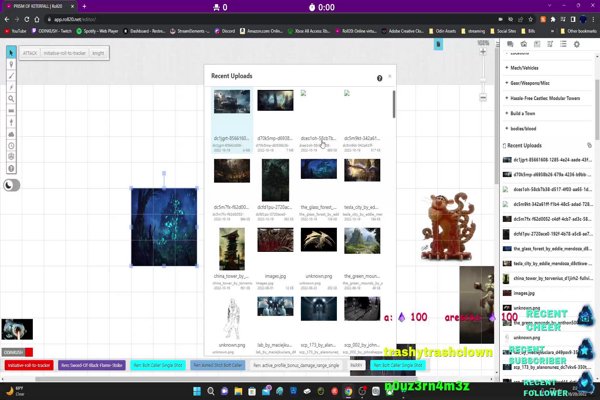Select the d70k5mp thumbnail in Recent Uploads dialog
The height and width of the screenshot is (400, 600).
pyautogui.click(x=276, y=100)
